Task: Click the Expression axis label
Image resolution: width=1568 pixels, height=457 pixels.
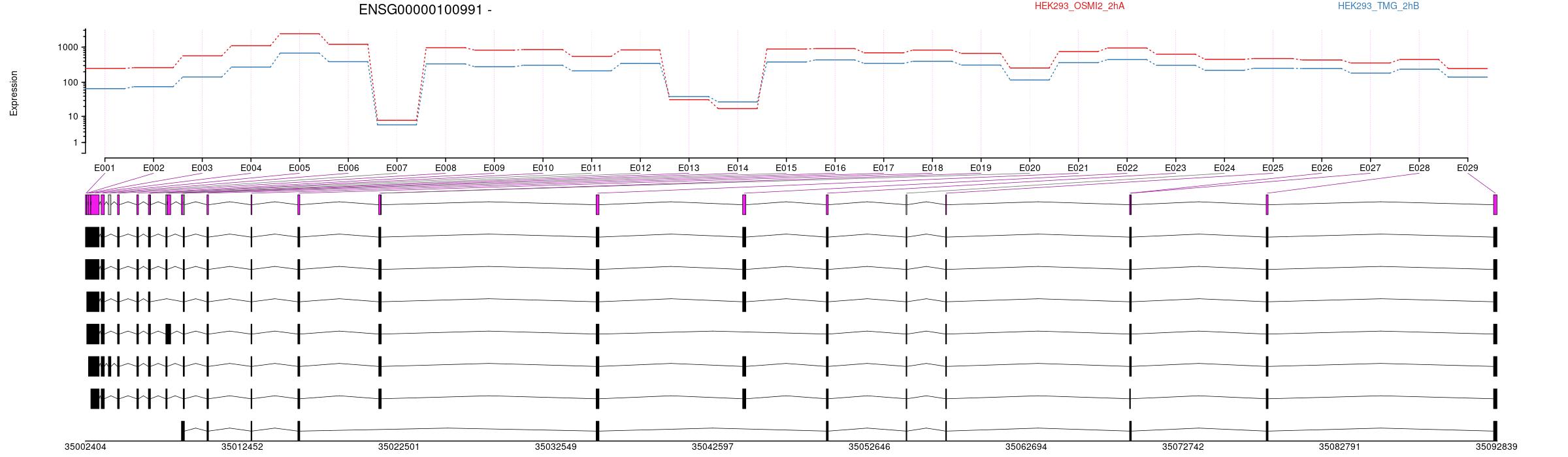Action: [x=14, y=93]
